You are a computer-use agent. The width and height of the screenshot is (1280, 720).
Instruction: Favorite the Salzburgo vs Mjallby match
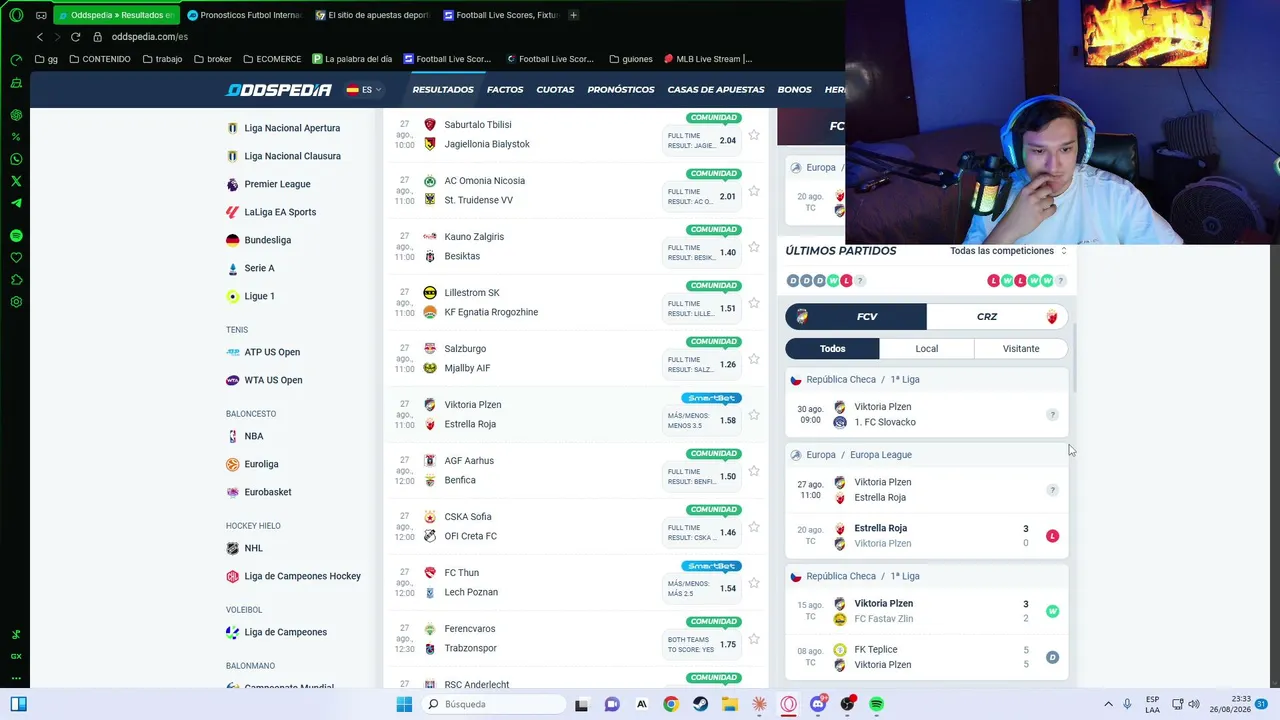(x=754, y=359)
